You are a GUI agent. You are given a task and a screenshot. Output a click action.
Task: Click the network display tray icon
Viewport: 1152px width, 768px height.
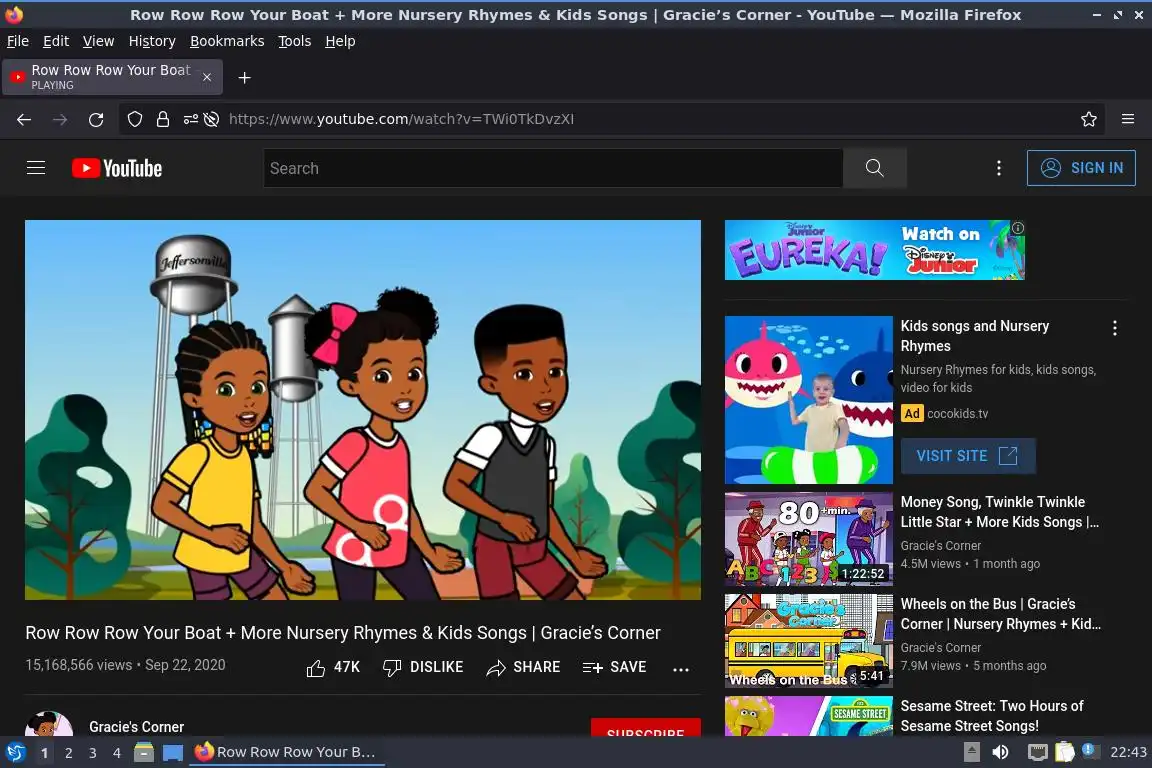point(1037,752)
